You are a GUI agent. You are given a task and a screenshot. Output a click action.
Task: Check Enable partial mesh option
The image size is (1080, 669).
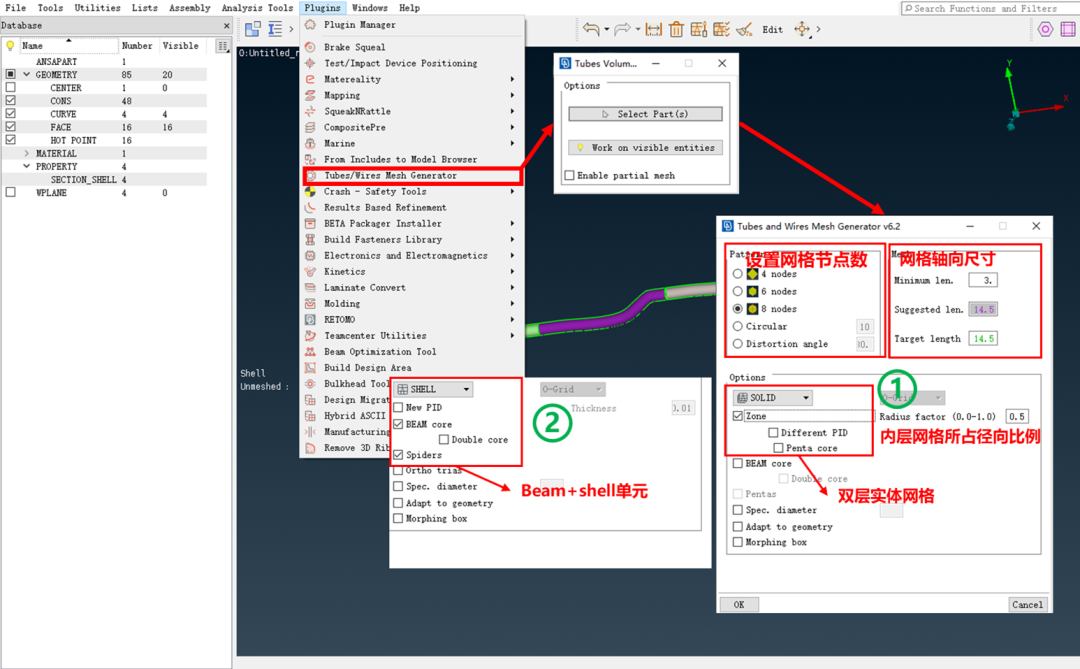click(570, 176)
